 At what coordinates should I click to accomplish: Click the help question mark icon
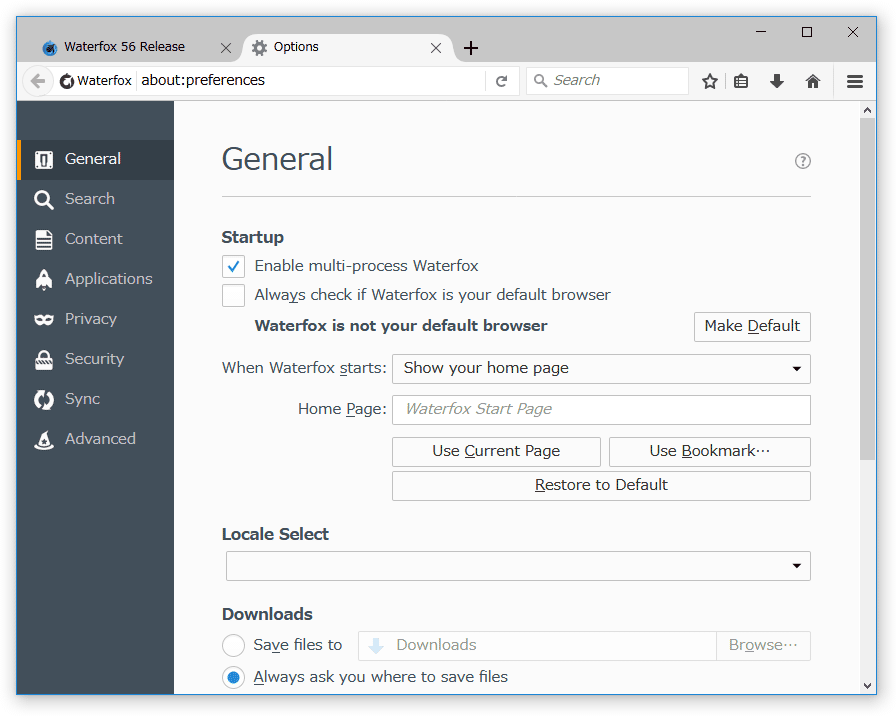(802, 161)
